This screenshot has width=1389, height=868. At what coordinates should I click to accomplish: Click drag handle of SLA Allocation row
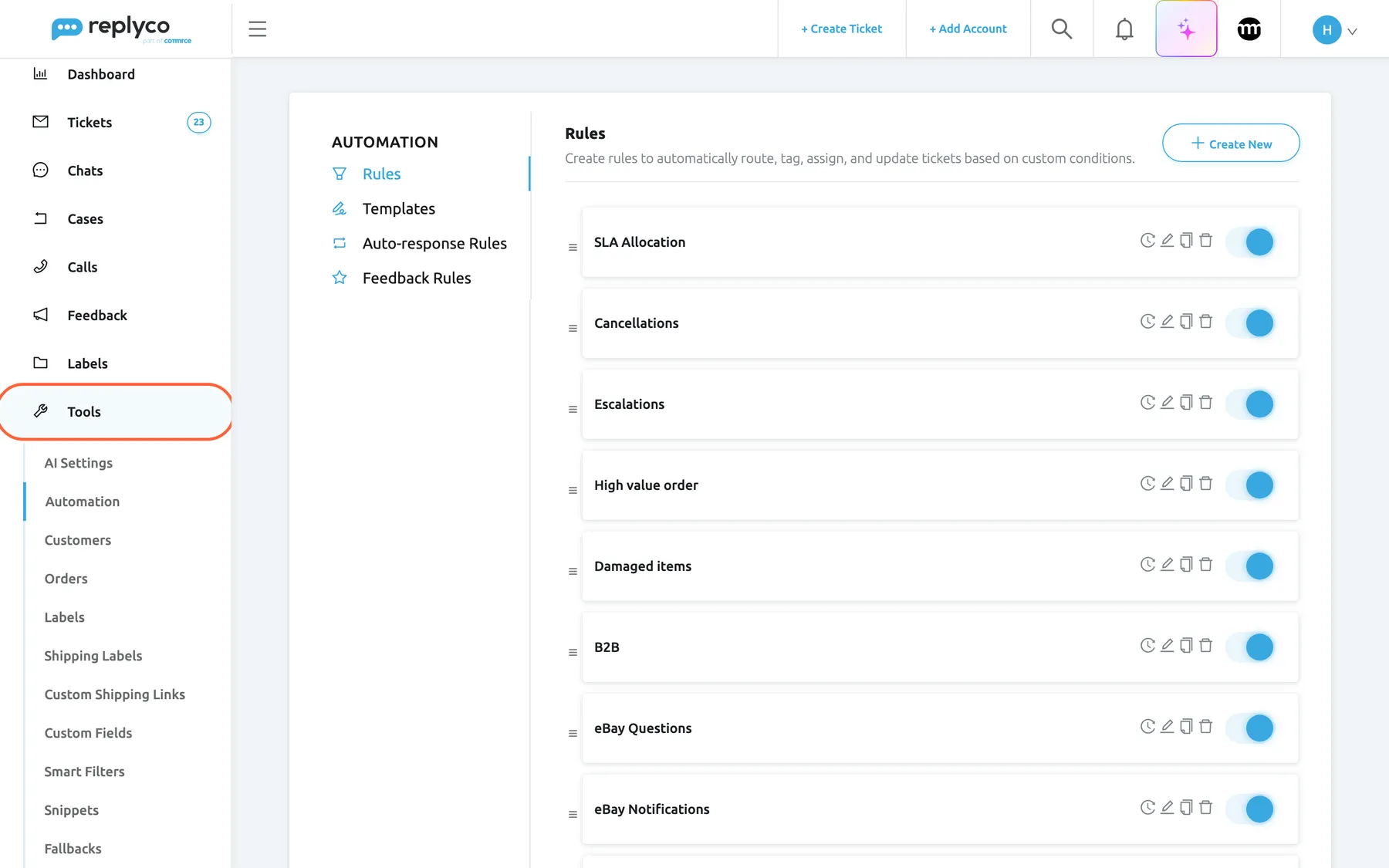[x=573, y=248]
